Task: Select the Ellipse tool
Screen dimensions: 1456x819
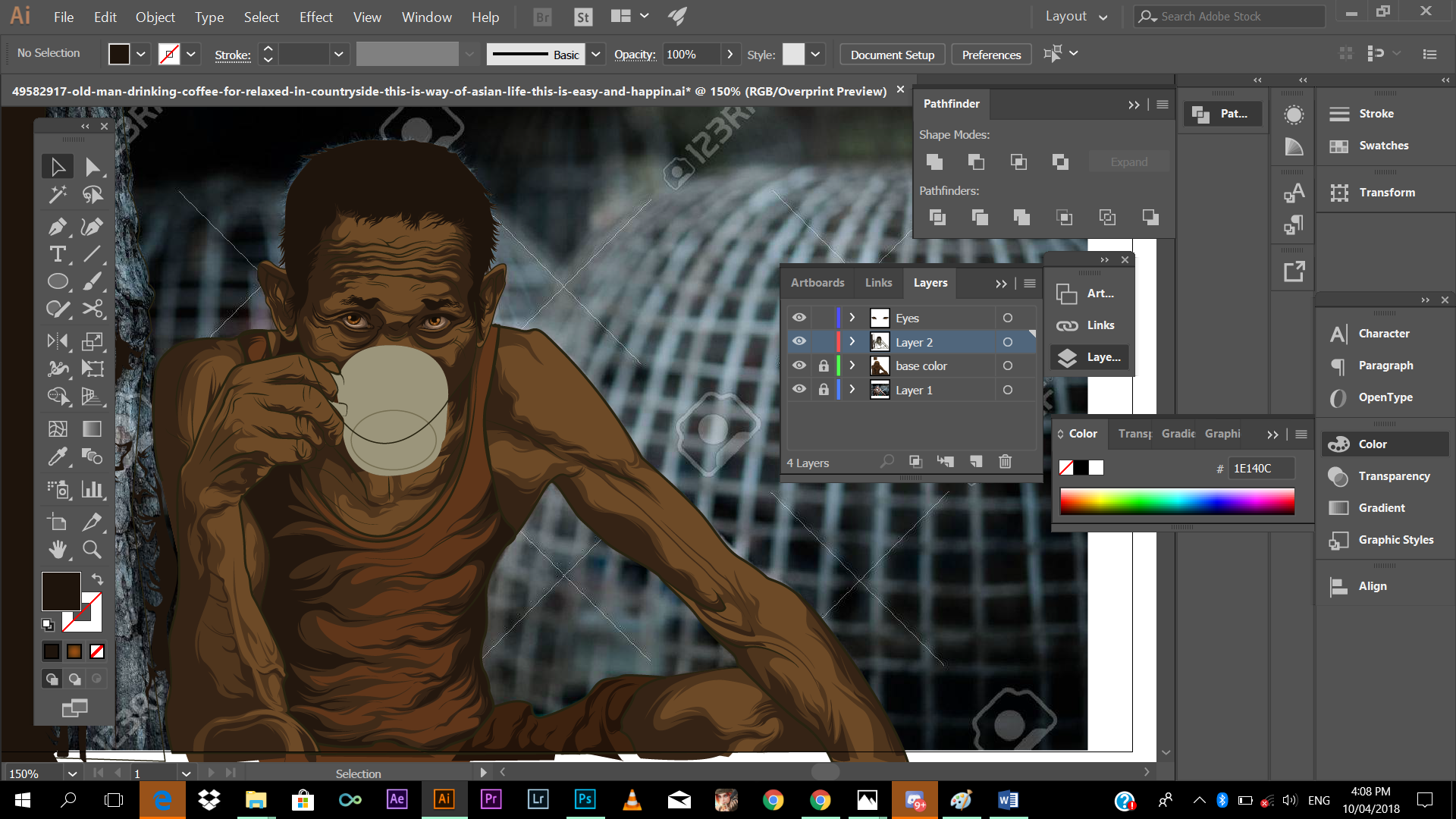Action: (x=58, y=281)
